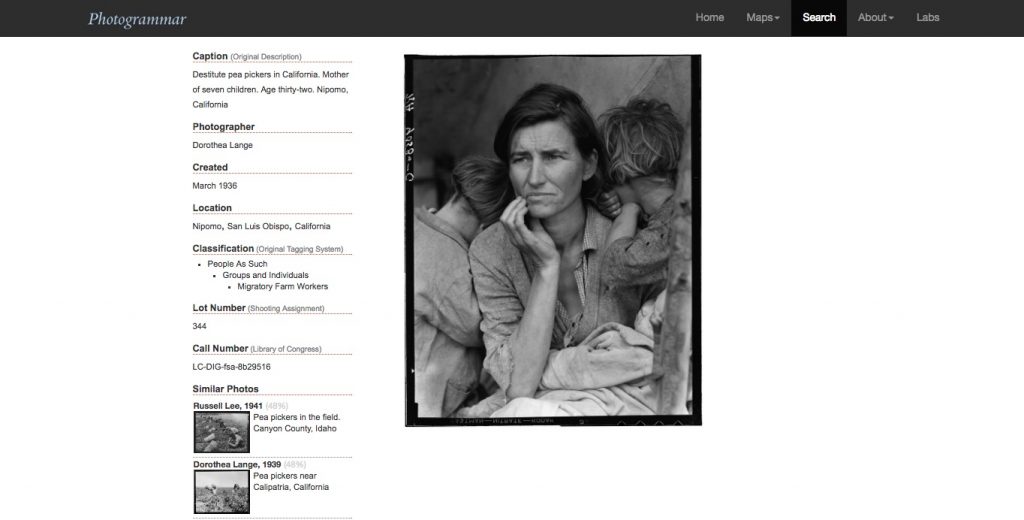1024x520 pixels.
Task: Open the Dorothea Lange, 1939 similar photo
Action: (236, 464)
